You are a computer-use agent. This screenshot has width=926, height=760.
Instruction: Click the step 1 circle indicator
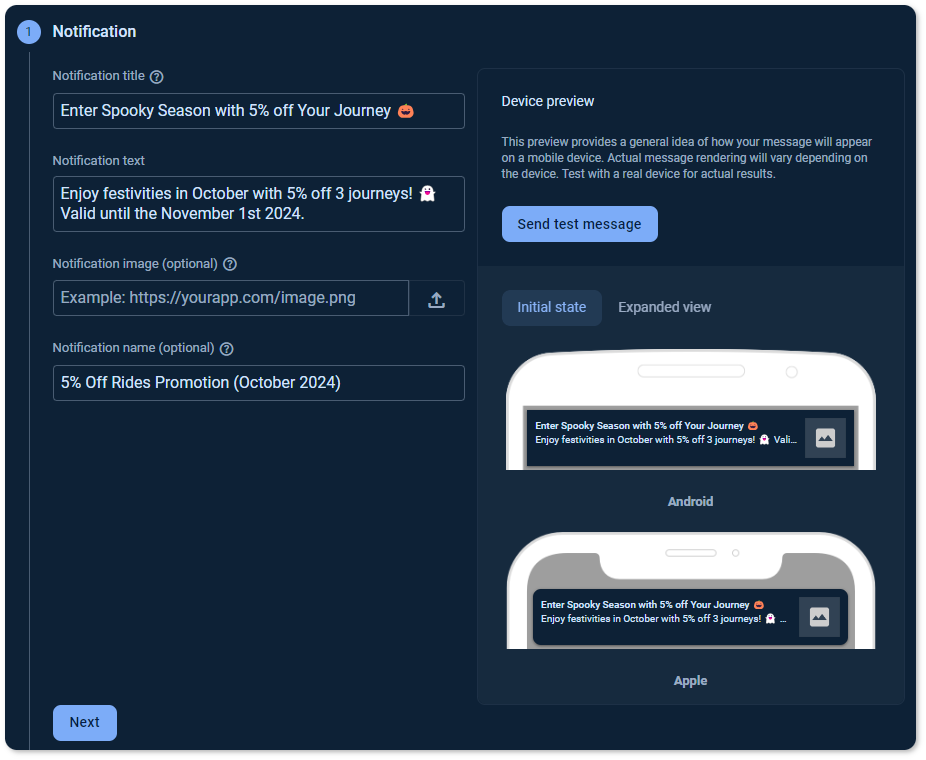click(29, 32)
